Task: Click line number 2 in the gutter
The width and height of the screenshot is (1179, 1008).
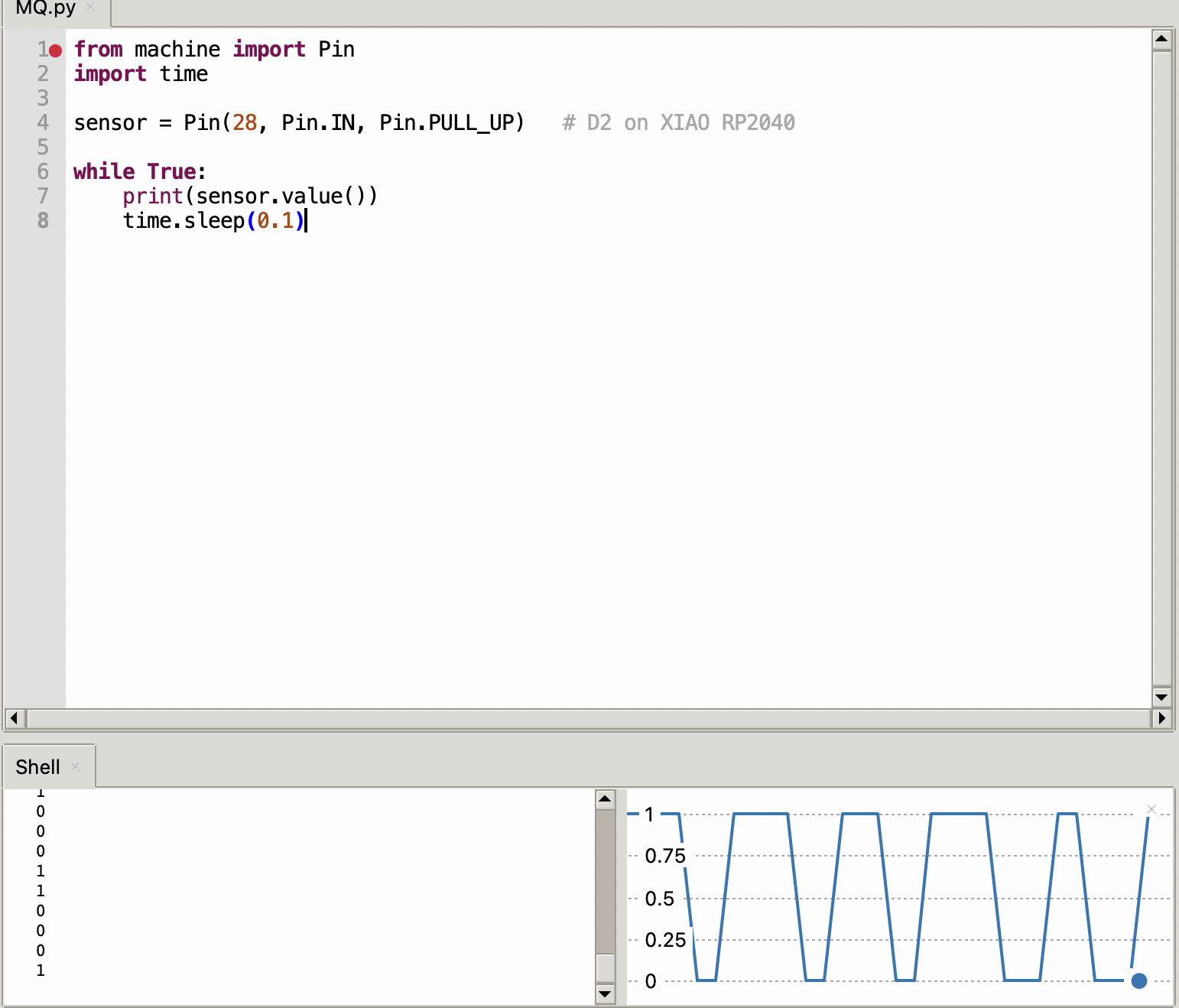Action: point(43,74)
